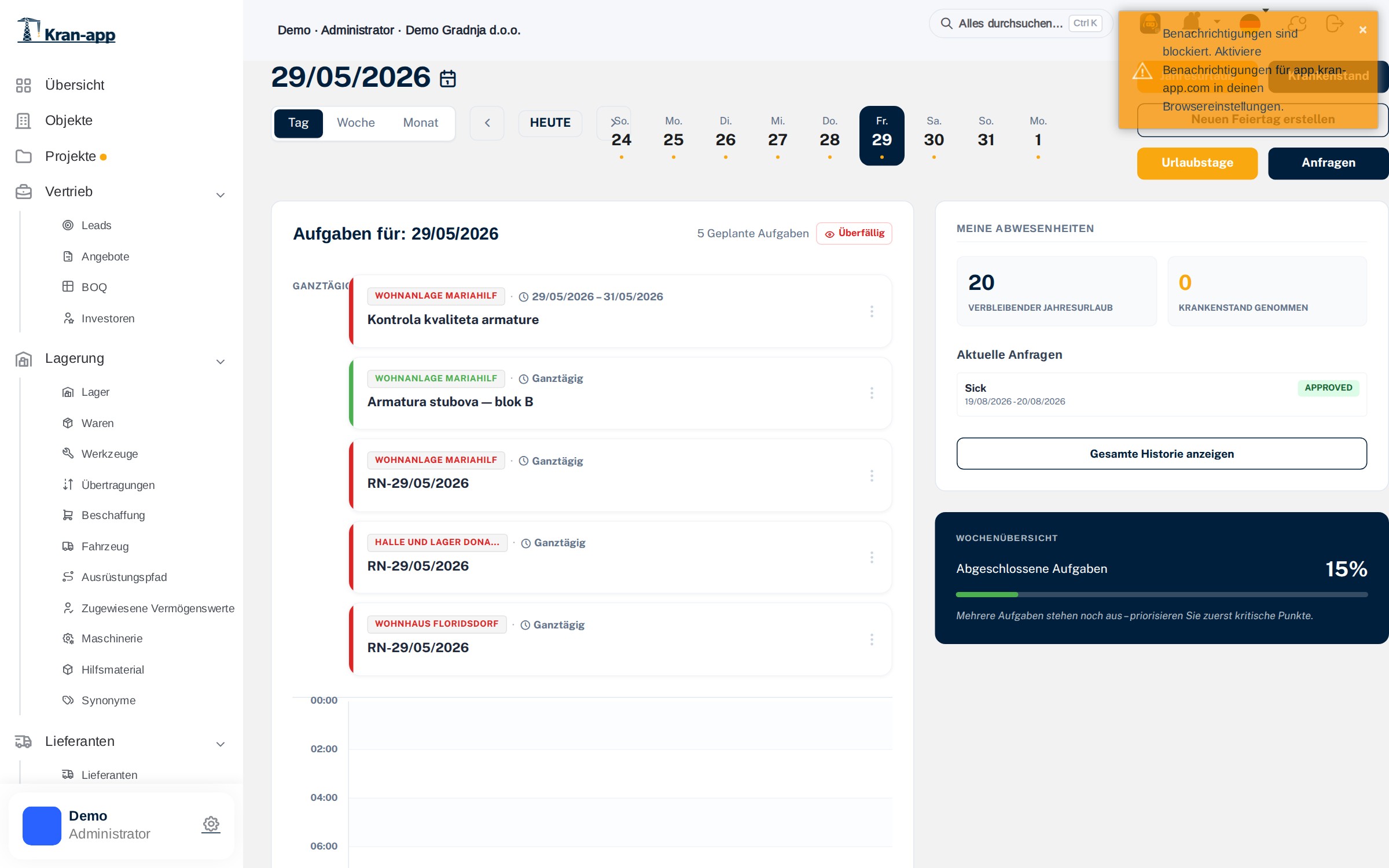Open the Kontrola kvaliteta armature task card
The width and height of the screenshot is (1389, 868).
click(620, 311)
